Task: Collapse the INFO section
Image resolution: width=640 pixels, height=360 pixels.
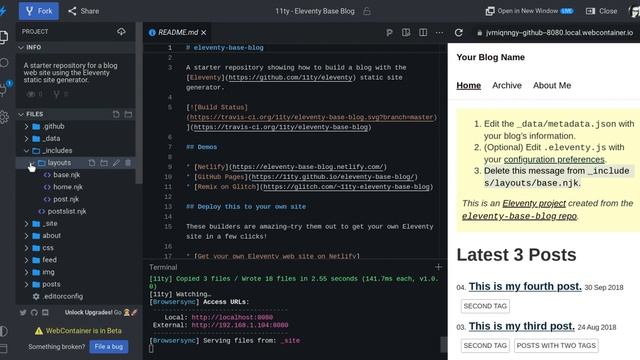Action: click(x=30, y=47)
